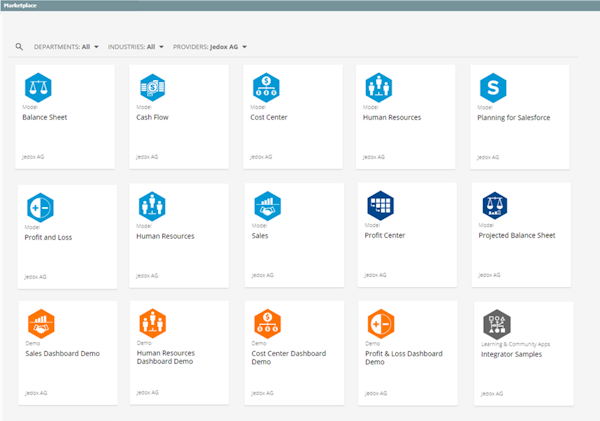Screen dimensions: 600x421
Task: Click the Profit Center grid icon
Action: click(380, 205)
